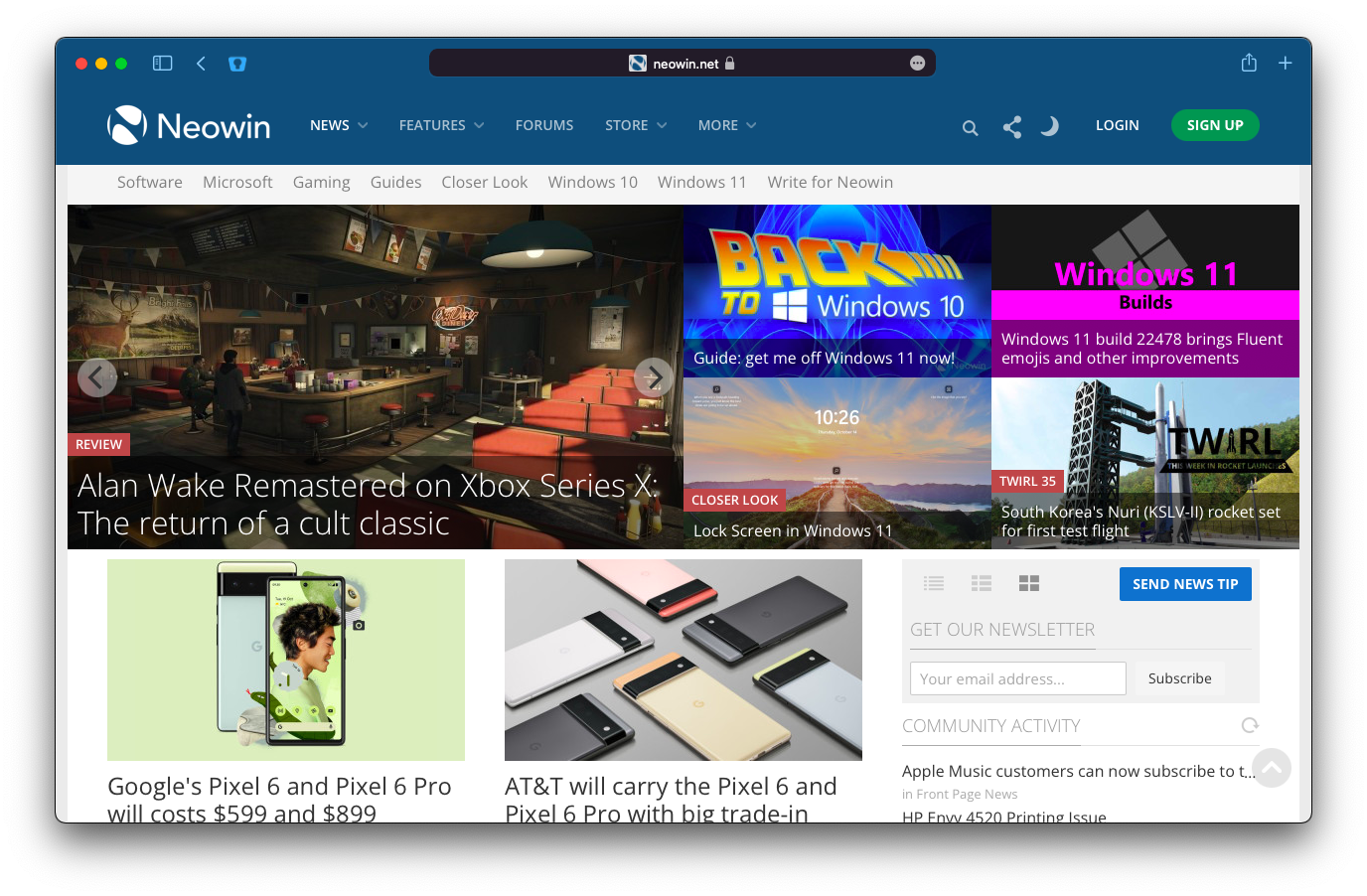The width and height of the screenshot is (1367, 896).
Task: Open the multiple Pixel 6 phones thumbnail
Action: tap(683, 660)
